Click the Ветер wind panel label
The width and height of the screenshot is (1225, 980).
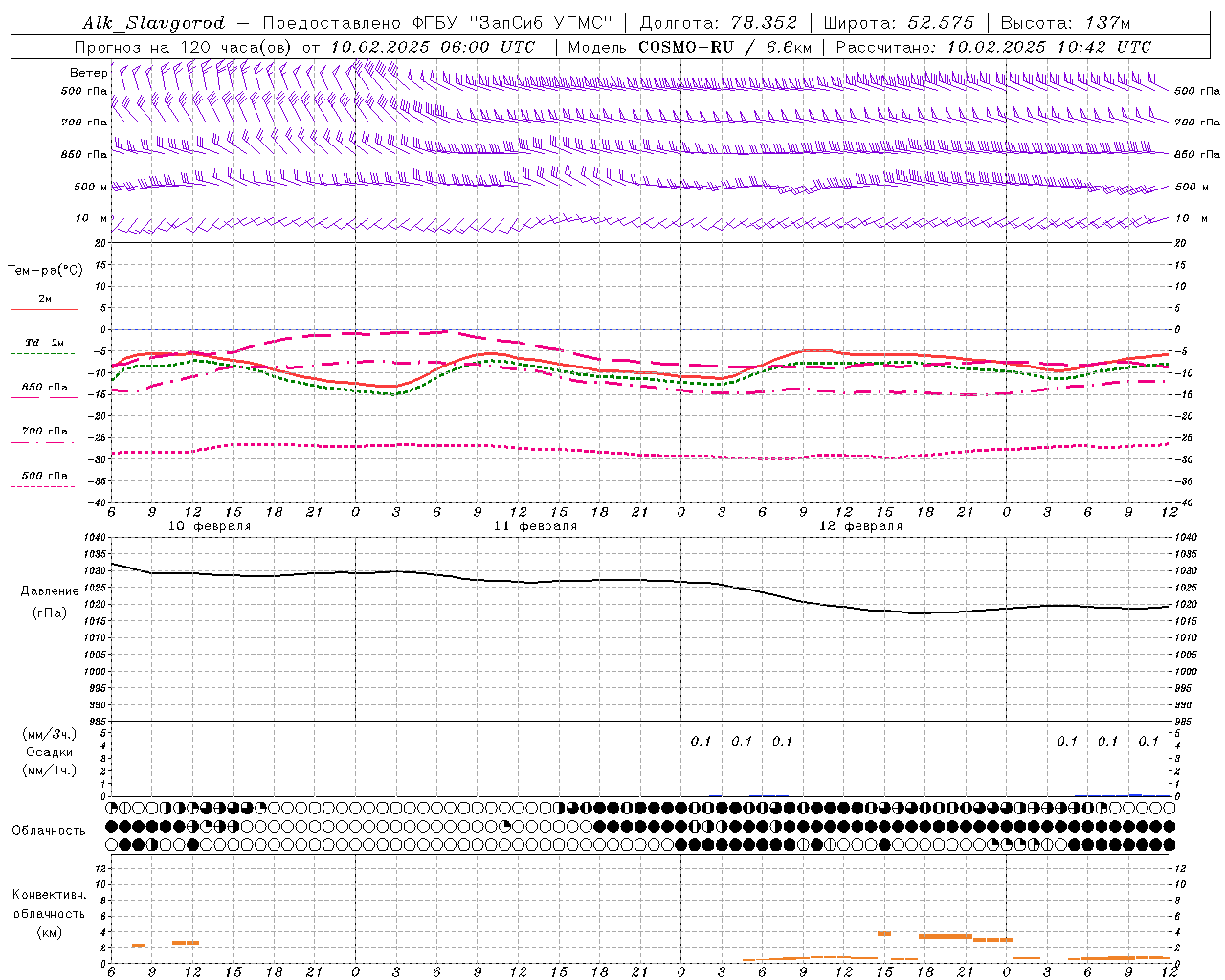click(x=89, y=73)
